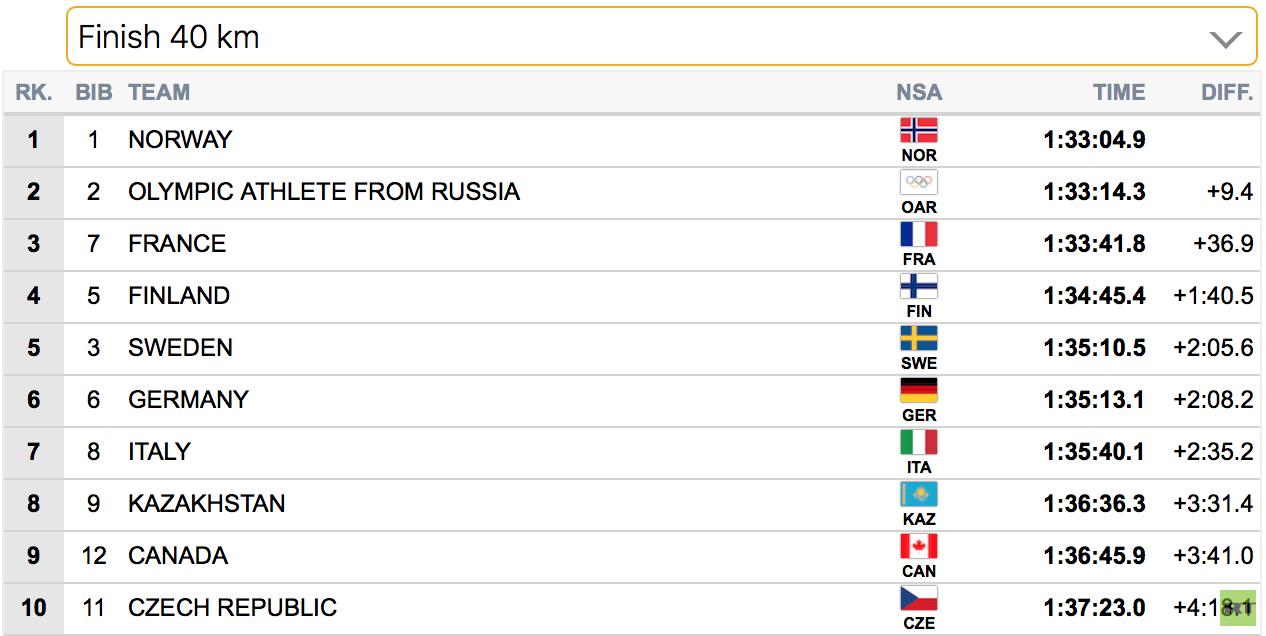Click the Italy flag icon

(918, 442)
